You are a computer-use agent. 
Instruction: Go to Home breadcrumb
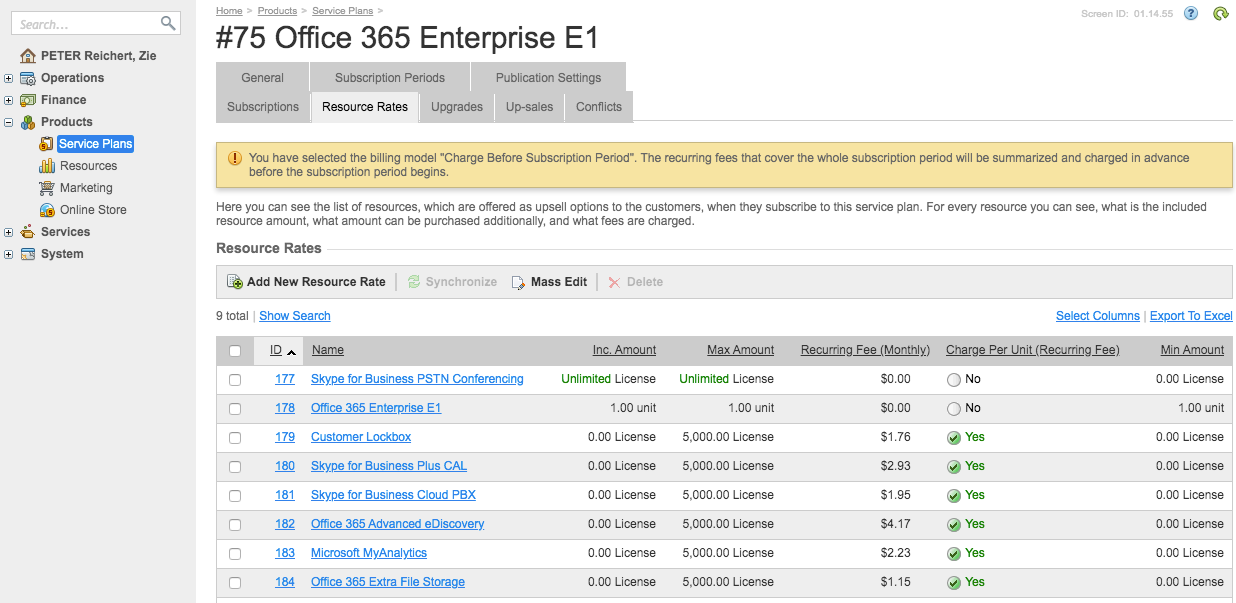coord(229,11)
